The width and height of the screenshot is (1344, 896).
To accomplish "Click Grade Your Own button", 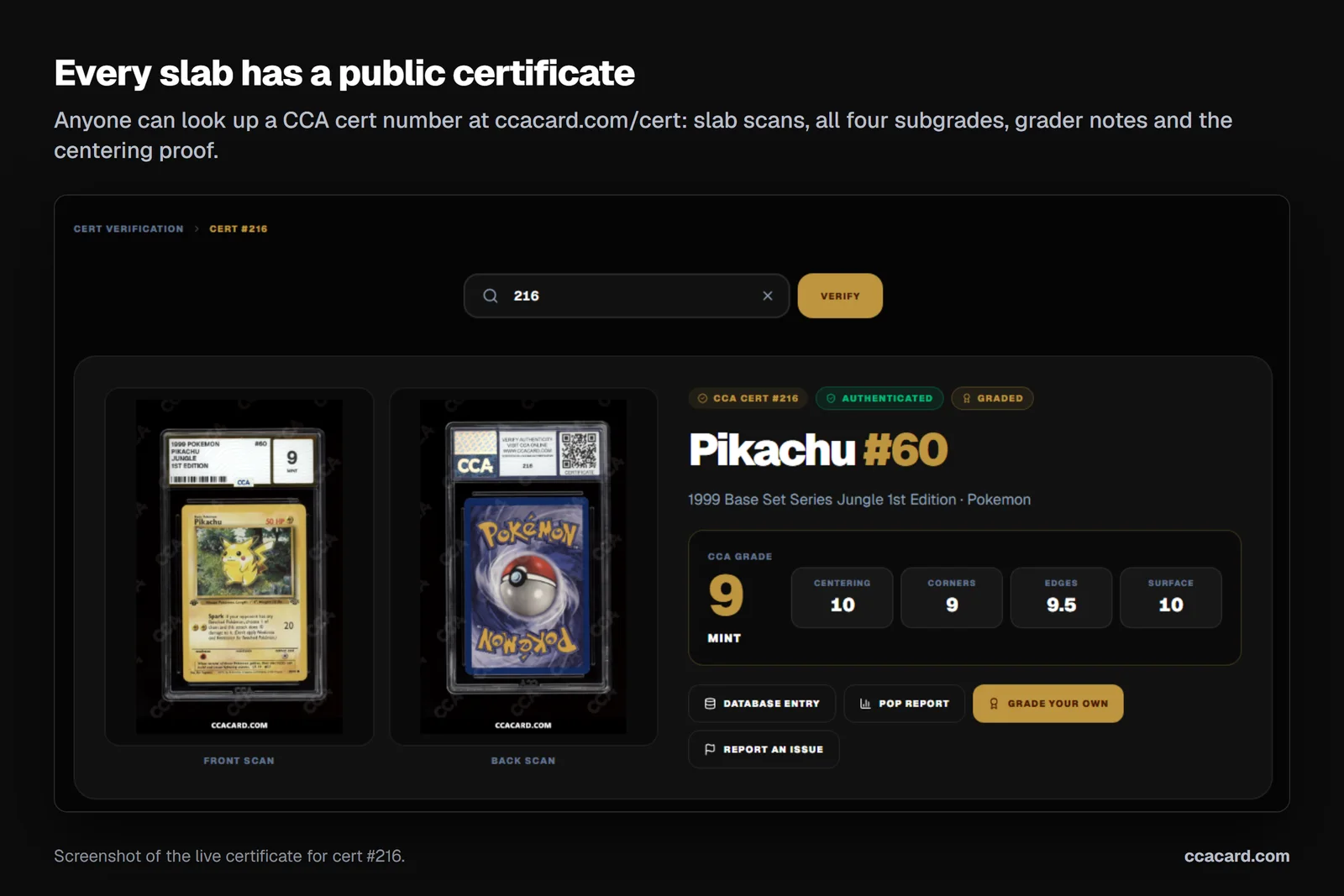I will (x=1047, y=704).
